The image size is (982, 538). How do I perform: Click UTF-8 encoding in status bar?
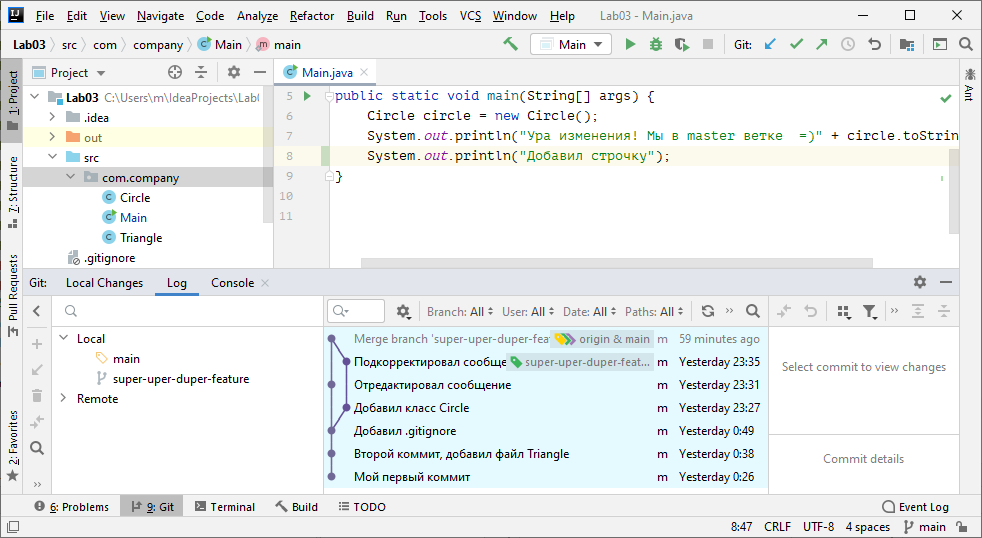tap(819, 527)
